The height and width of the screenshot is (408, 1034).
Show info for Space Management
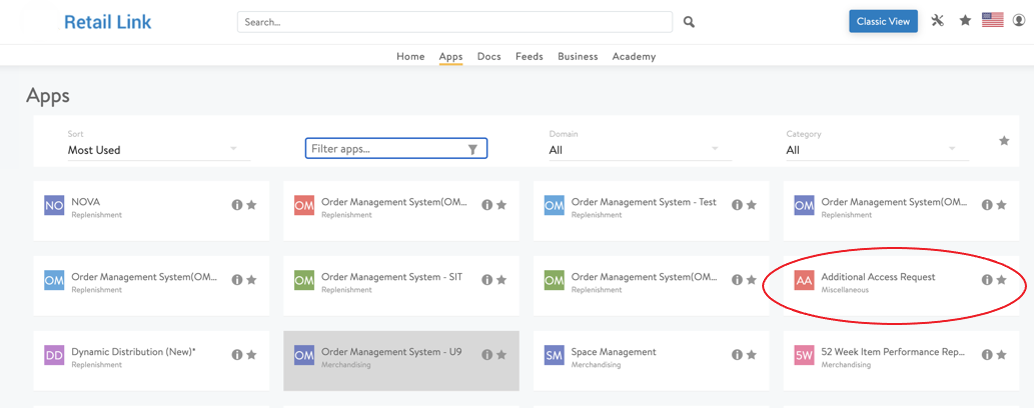(x=737, y=355)
